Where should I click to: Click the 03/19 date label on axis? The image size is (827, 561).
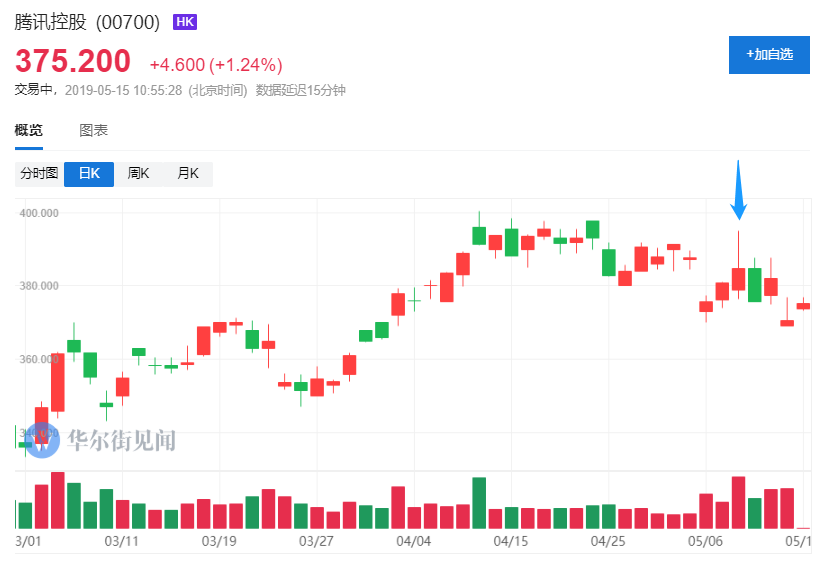(x=219, y=541)
